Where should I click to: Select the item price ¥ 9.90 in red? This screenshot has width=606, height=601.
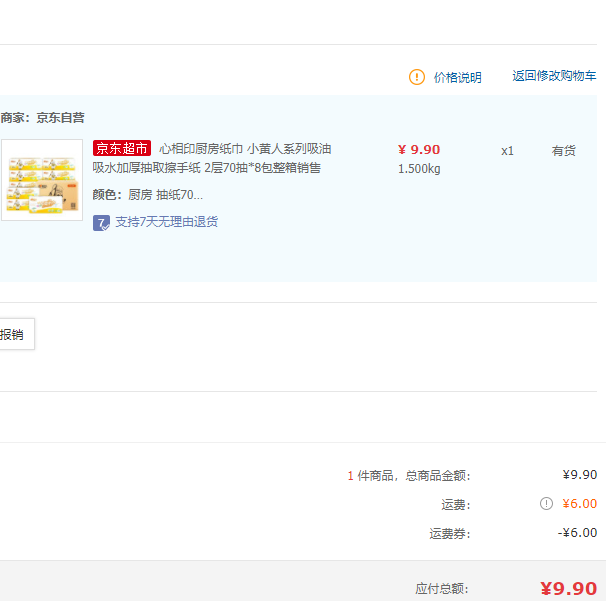click(x=419, y=150)
